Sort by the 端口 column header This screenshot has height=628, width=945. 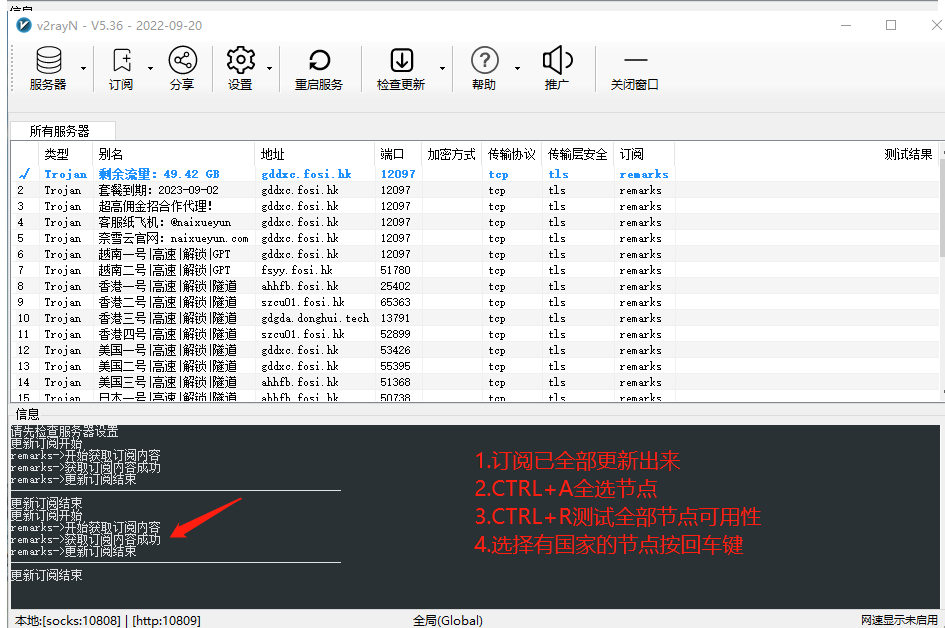click(398, 154)
